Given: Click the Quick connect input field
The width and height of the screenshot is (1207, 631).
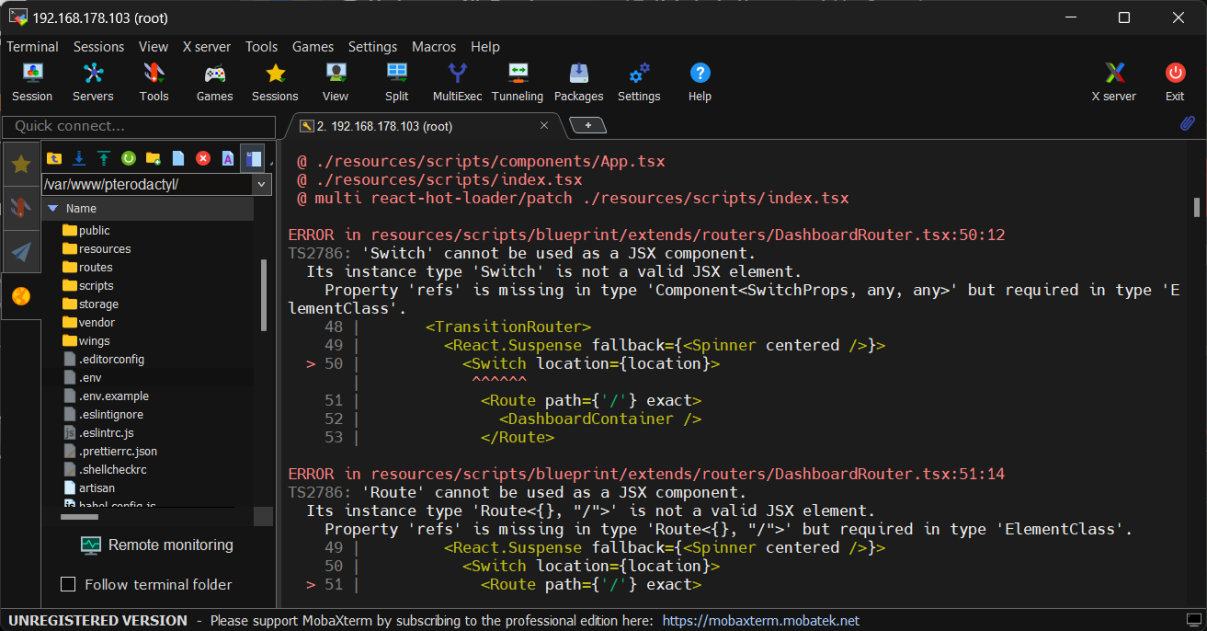Looking at the screenshot, I should click(x=139, y=126).
